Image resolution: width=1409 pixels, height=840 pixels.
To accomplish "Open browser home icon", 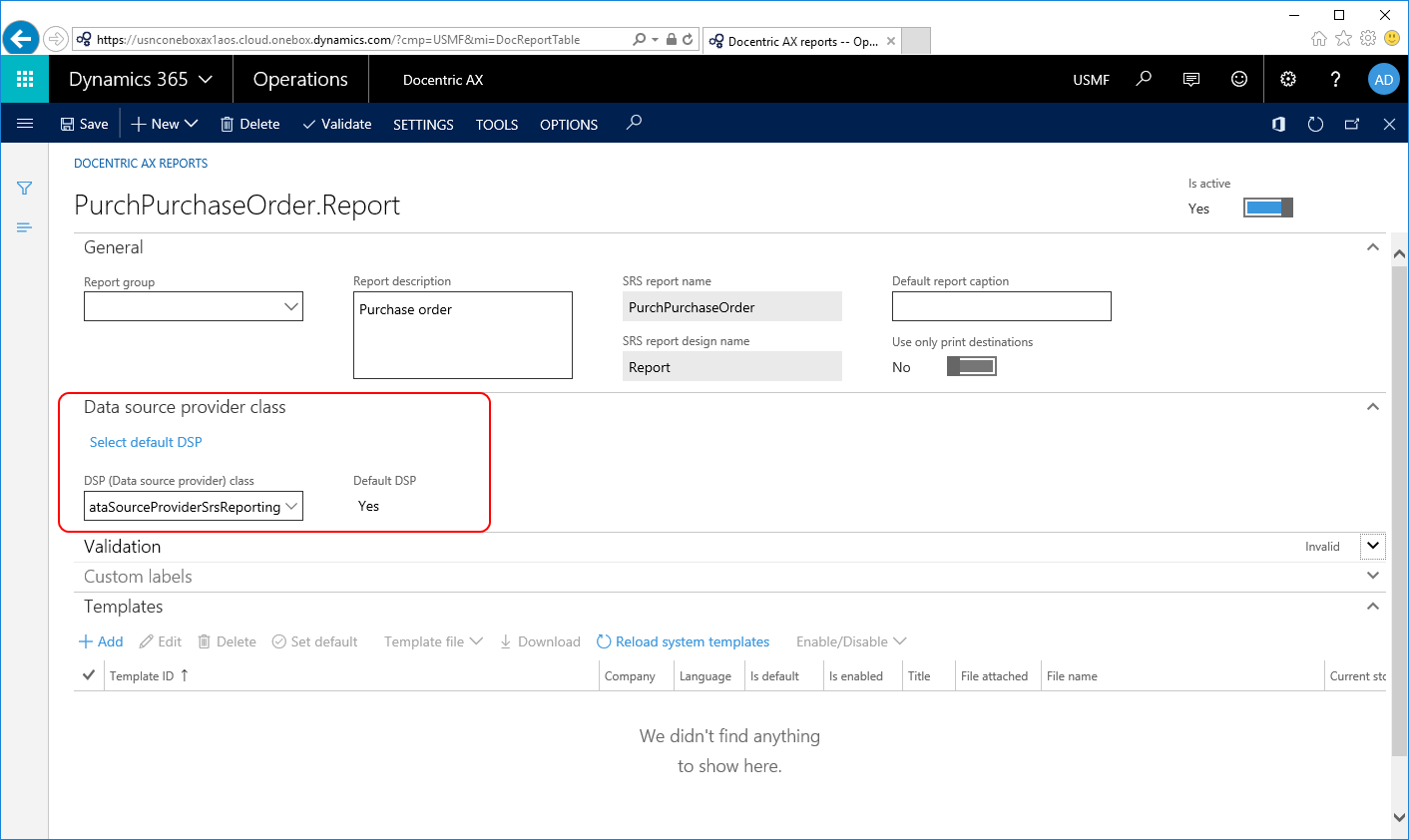I will tap(1319, 39).
